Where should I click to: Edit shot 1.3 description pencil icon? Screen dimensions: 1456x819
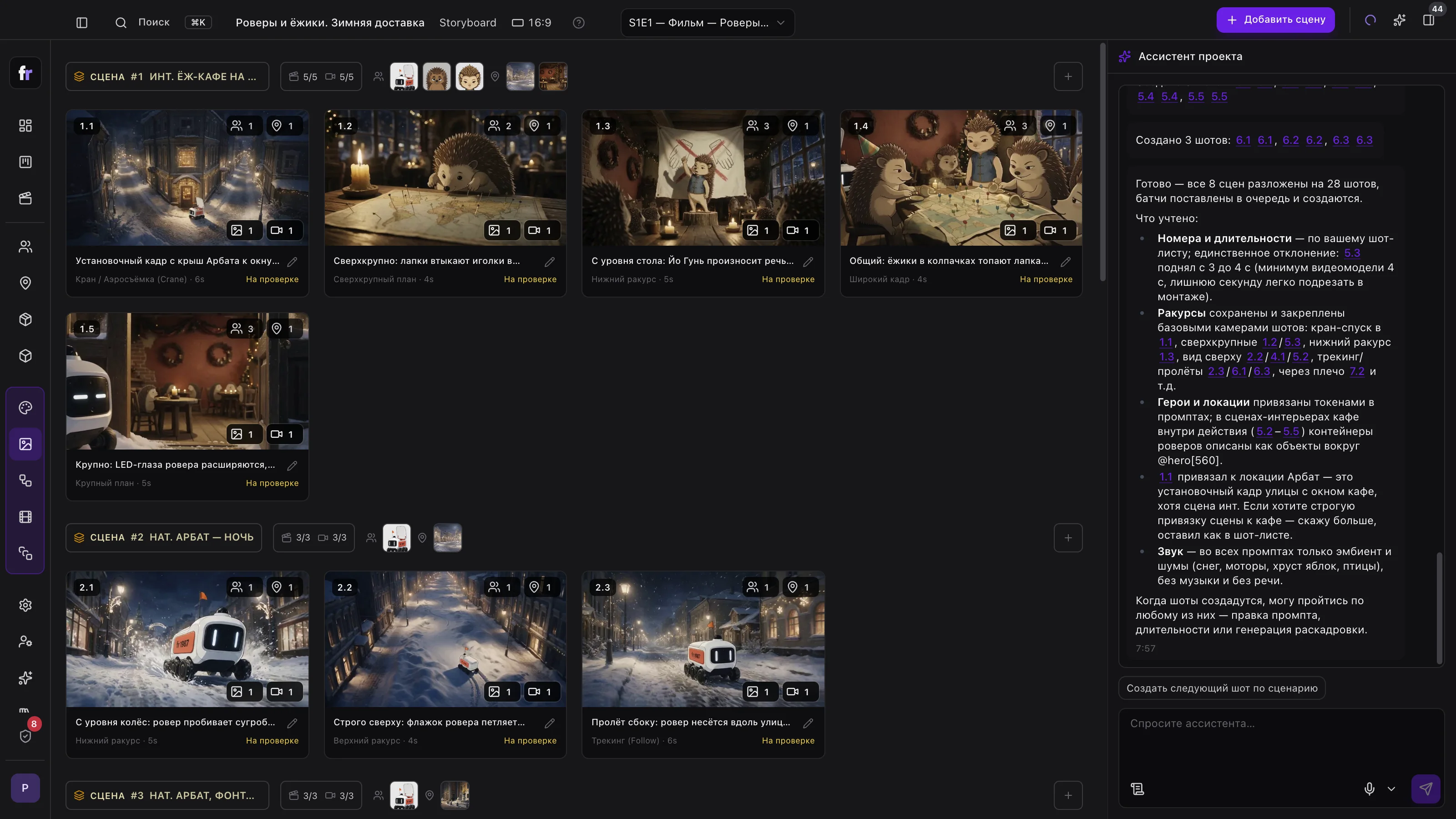click(808, 262)
